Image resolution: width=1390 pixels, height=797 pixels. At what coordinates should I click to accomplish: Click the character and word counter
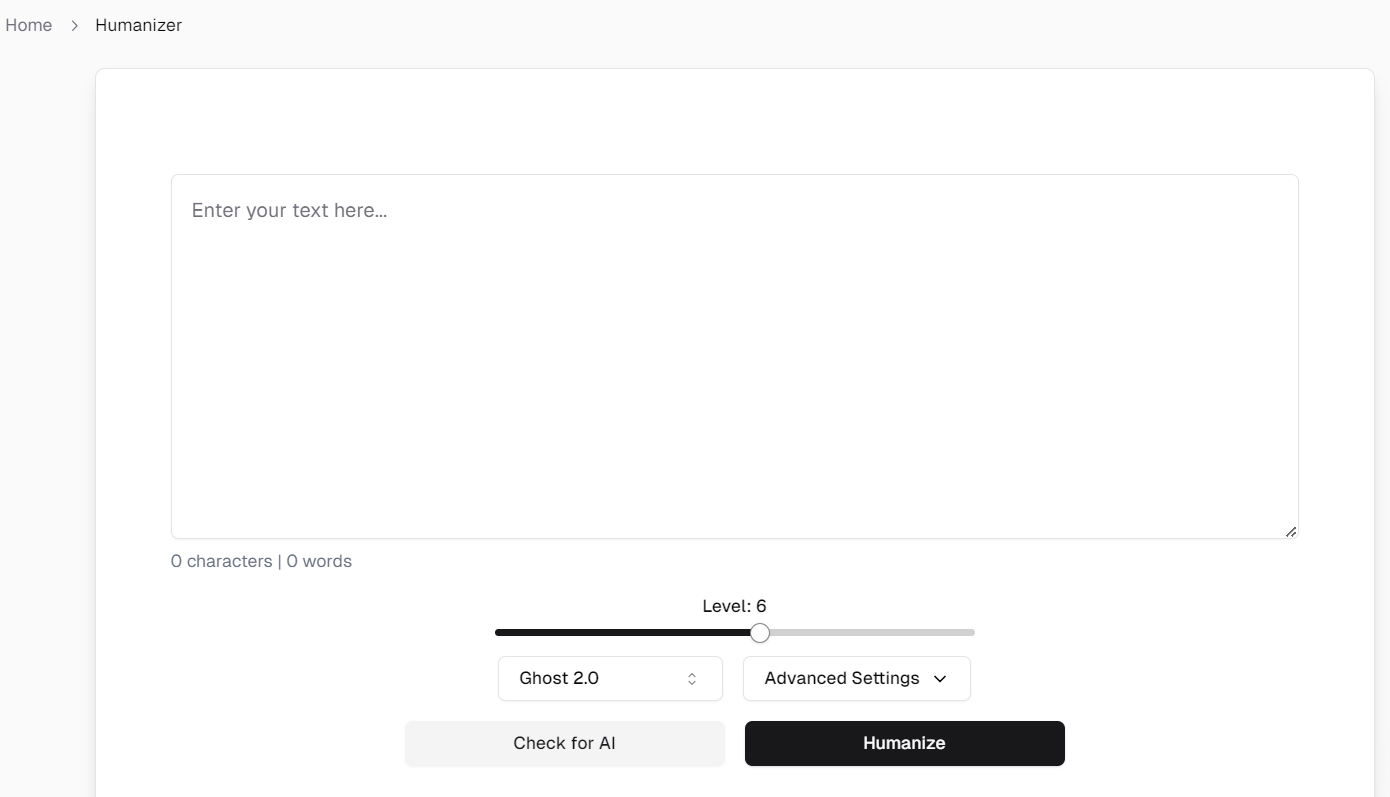[261, 561]
